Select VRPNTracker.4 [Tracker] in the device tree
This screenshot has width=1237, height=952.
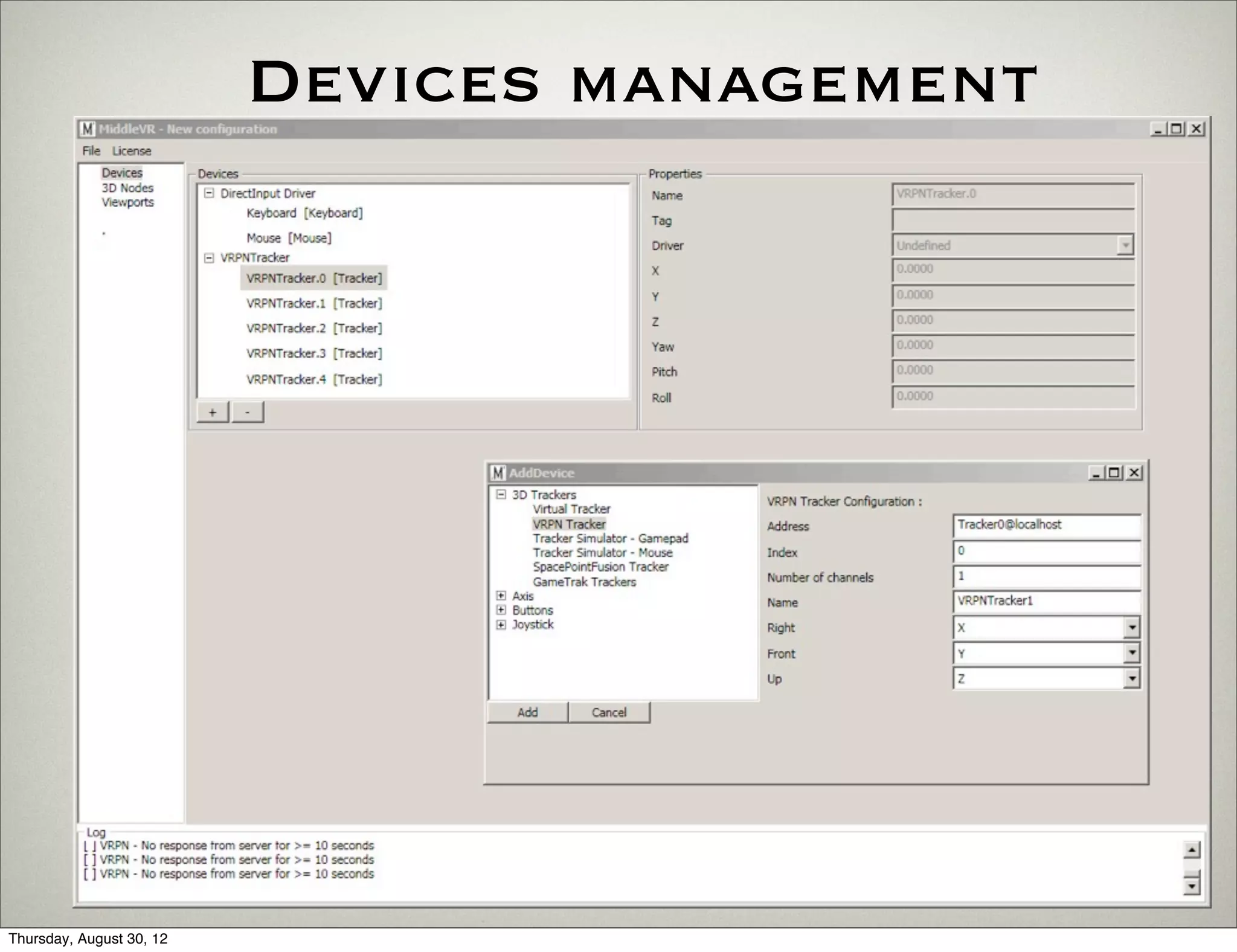coord(314,379)
